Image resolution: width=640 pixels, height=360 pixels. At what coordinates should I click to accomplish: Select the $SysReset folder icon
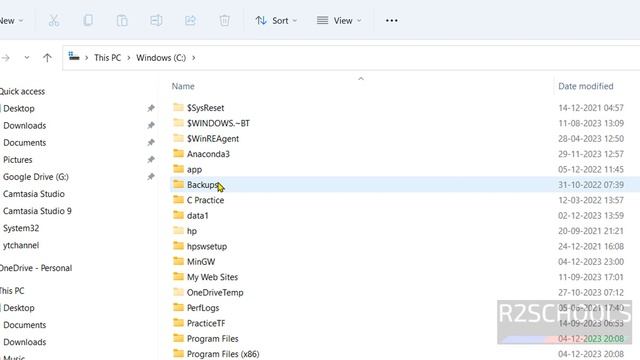point(178,107)
